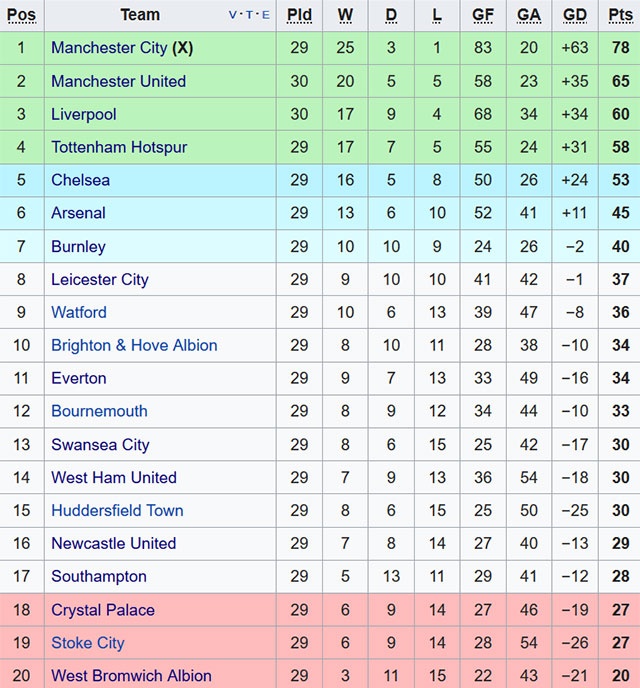Image resolution: width=640 pixels, height=688 pixels.
Task: Open the West Bromwich Albion link
Action: point(131,676)
